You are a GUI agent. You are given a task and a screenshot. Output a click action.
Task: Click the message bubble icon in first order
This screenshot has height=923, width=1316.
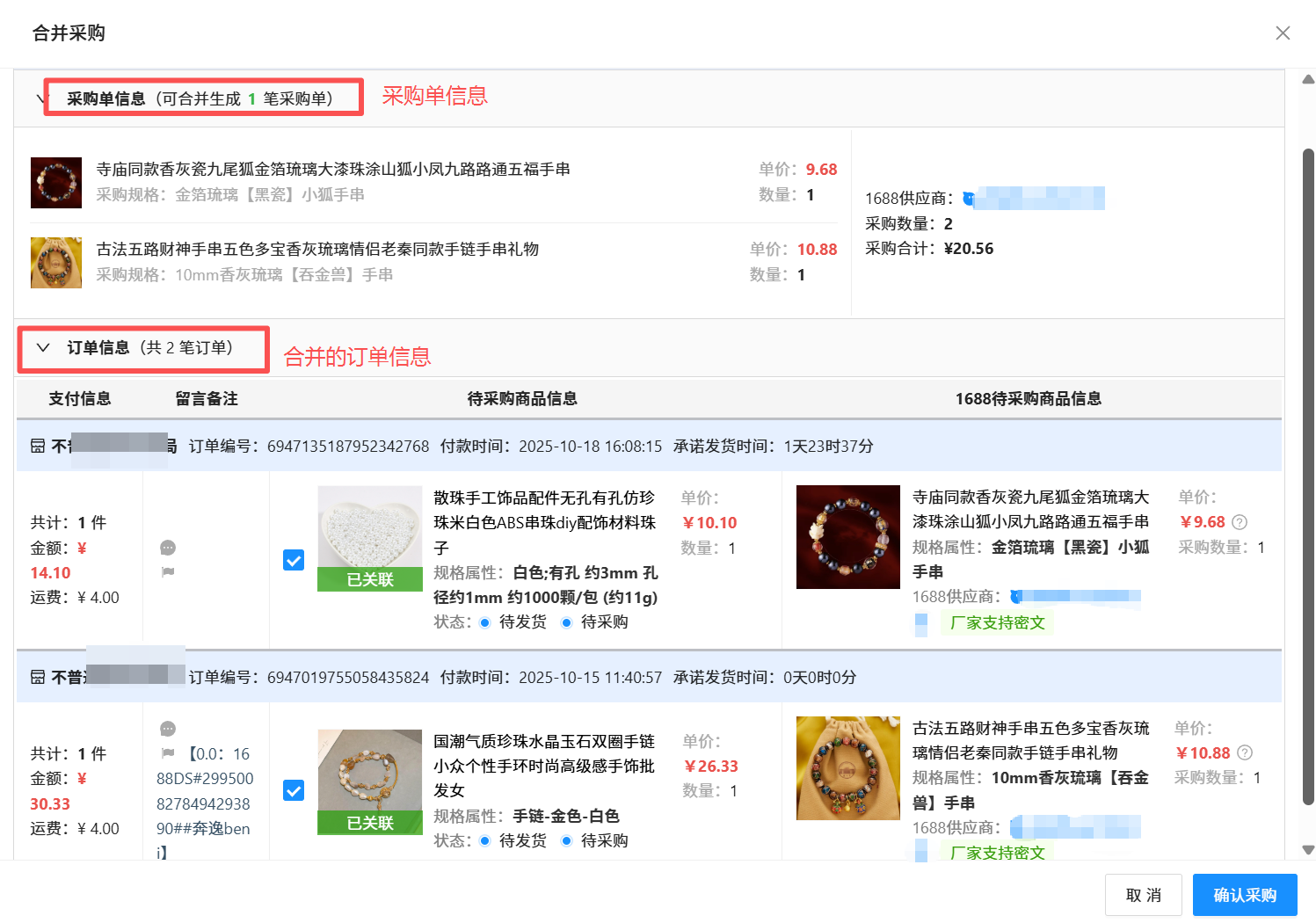click(168, 548)
